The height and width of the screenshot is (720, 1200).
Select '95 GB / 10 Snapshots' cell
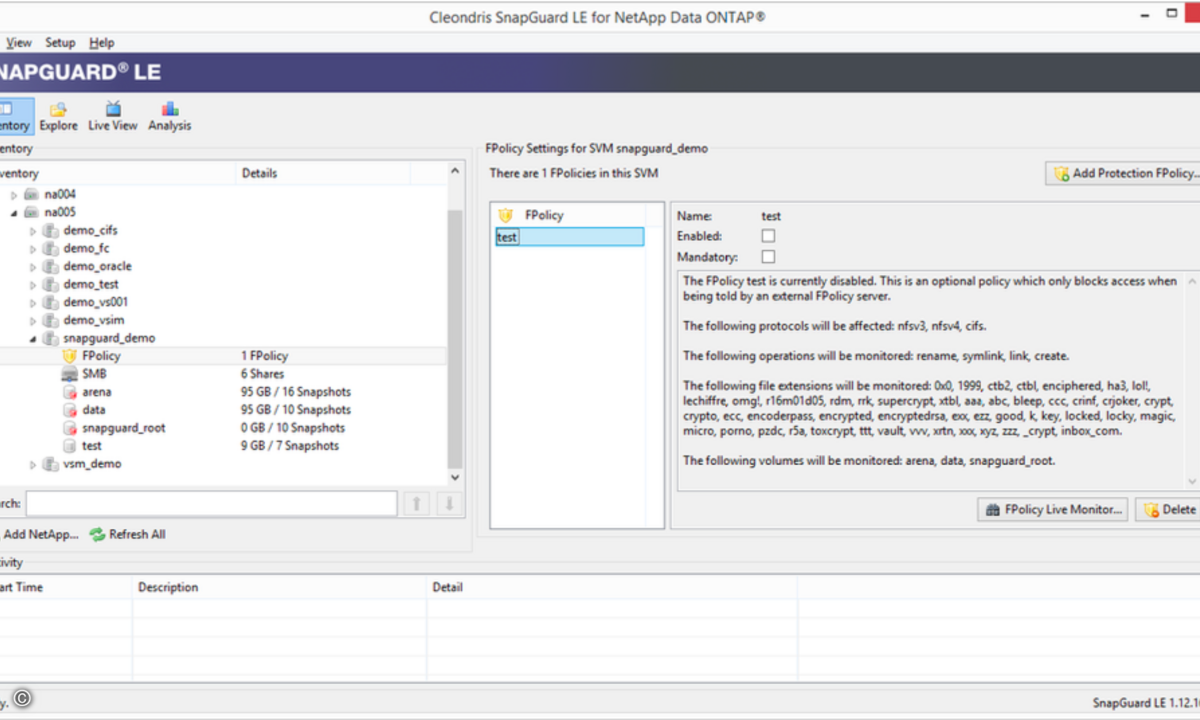click(296, 410)
